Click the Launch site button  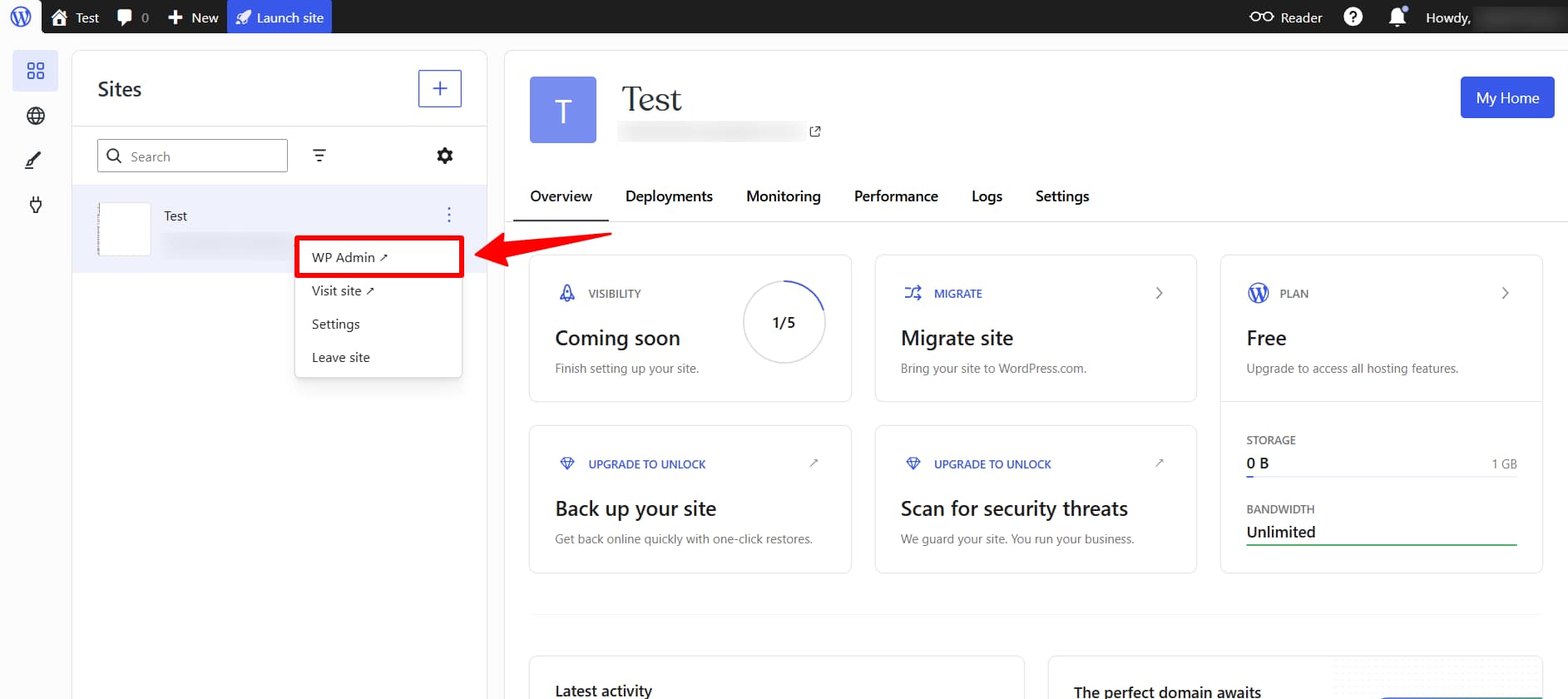click(279, 17)
